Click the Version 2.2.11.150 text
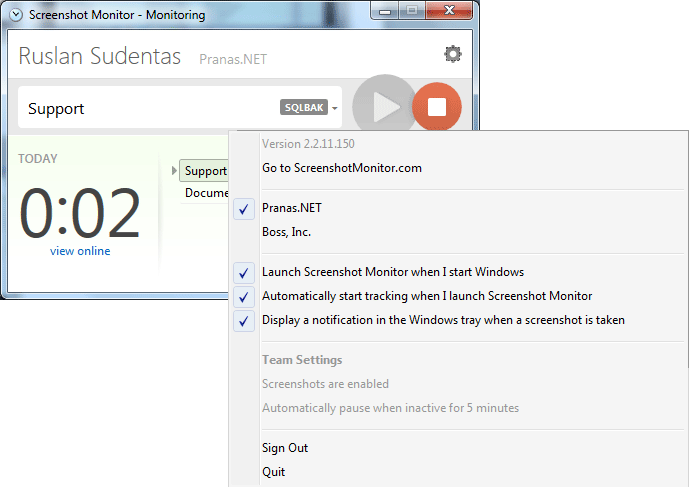The width and height of the screenshot is (689, 487). tap(308, 144)
